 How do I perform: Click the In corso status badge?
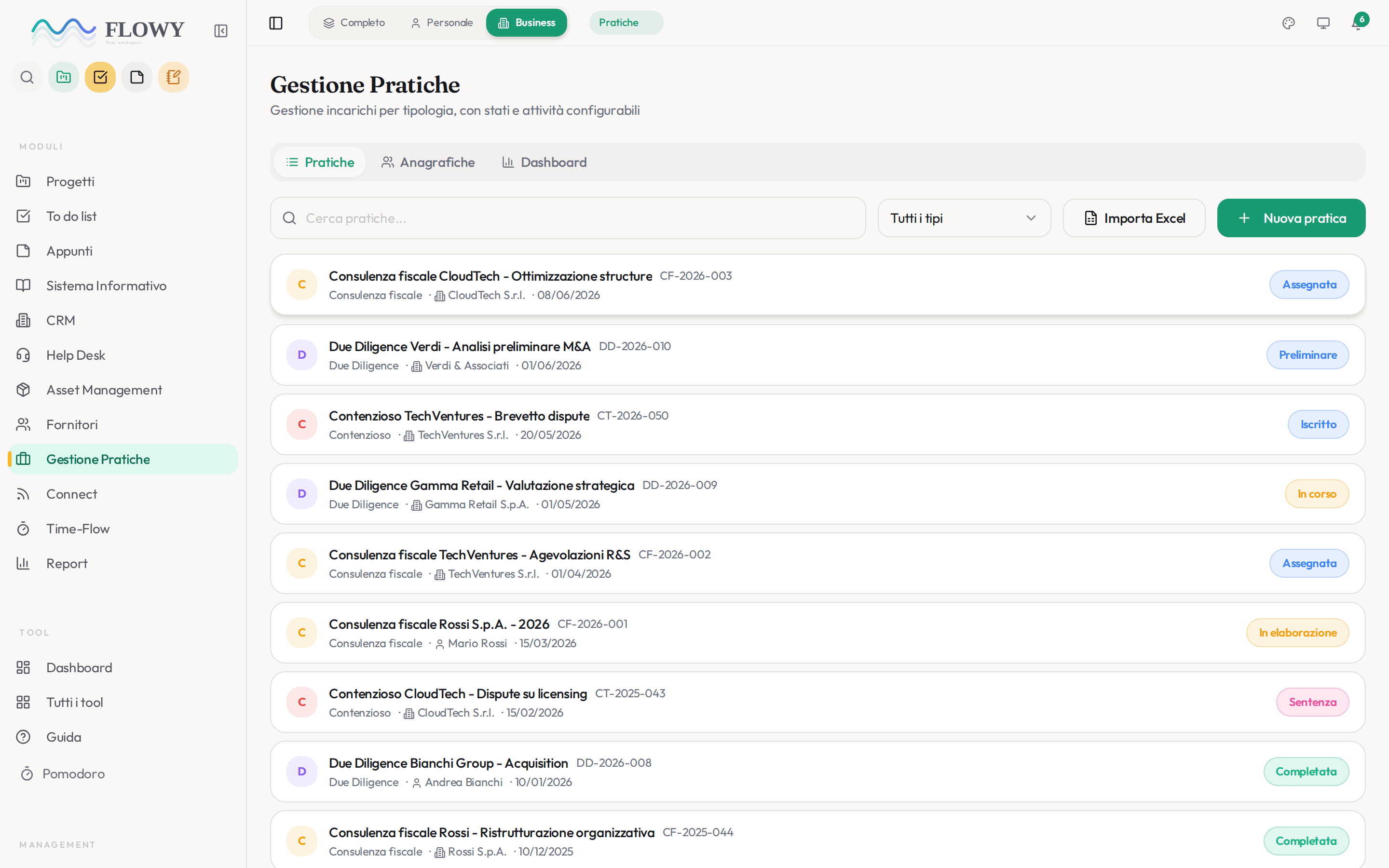point(1317,494)
